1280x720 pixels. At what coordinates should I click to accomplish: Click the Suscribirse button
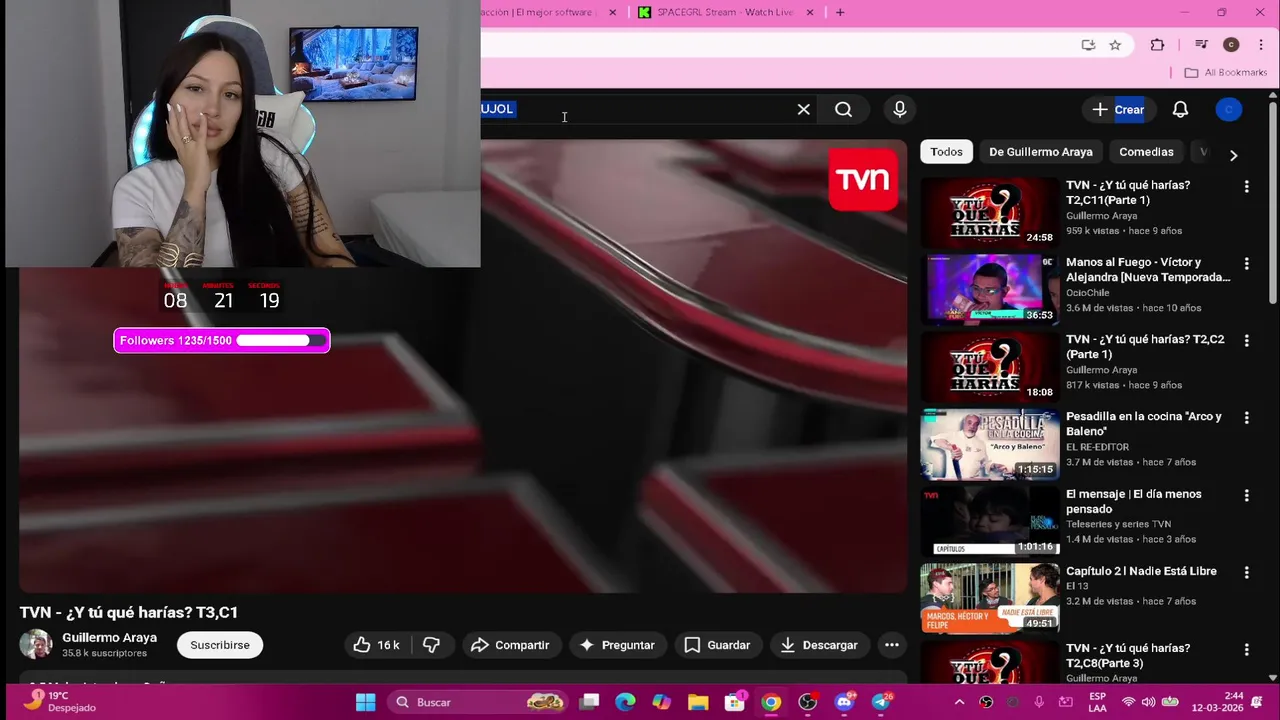click(220, 645)
